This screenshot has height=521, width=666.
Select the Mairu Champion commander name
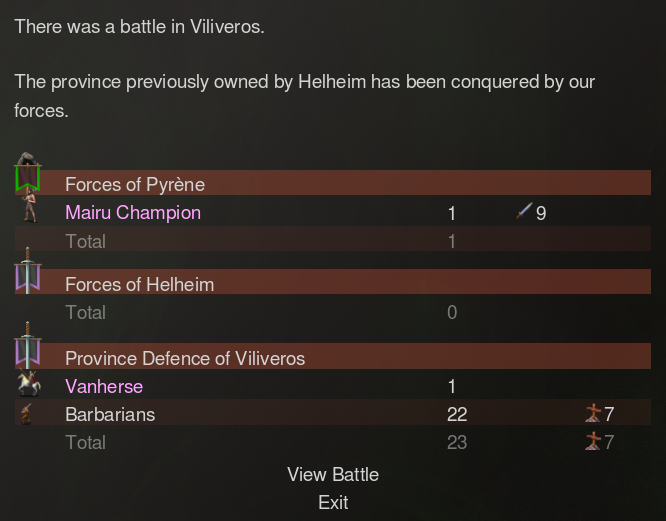[133, 213]
